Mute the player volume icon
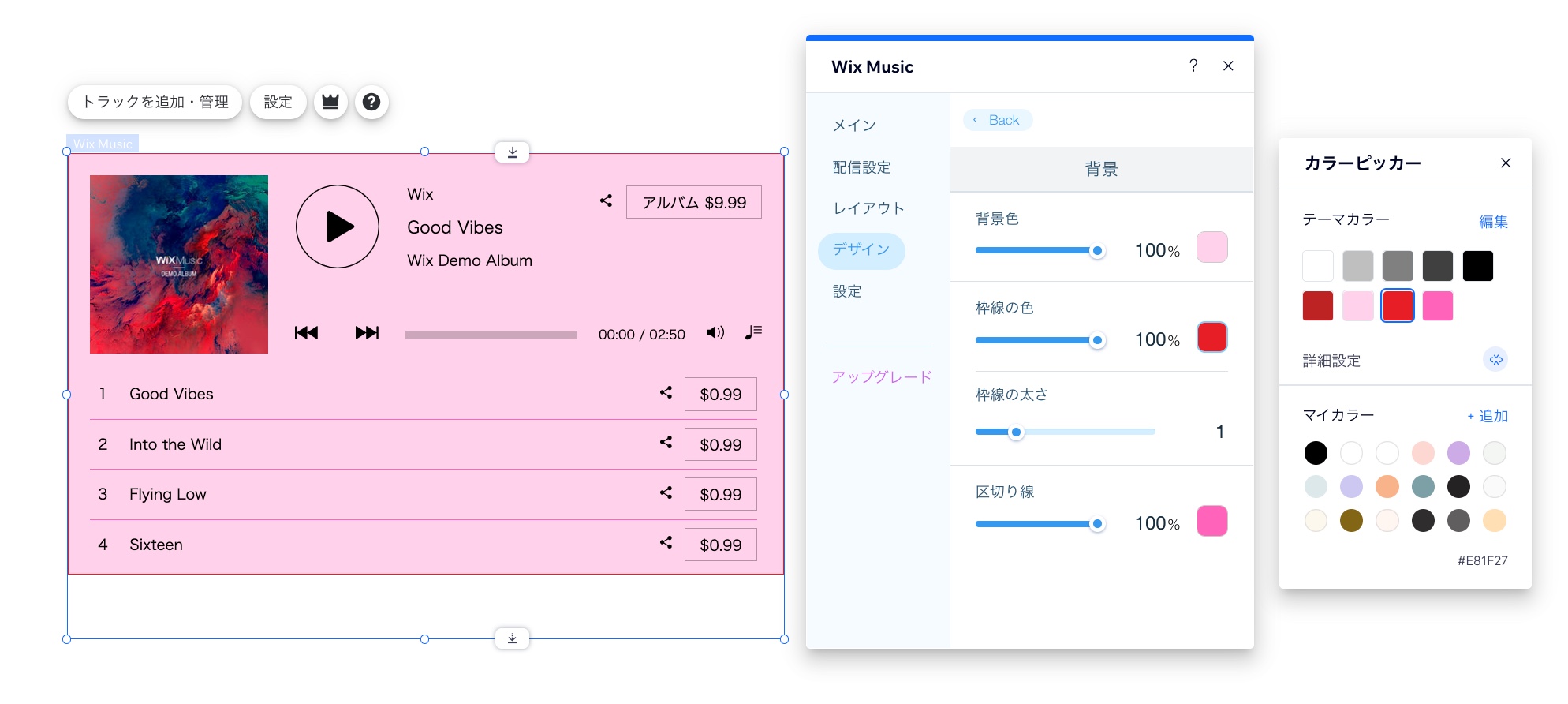The height and width of the screenshot is (704, 1568). coord(715,332)
